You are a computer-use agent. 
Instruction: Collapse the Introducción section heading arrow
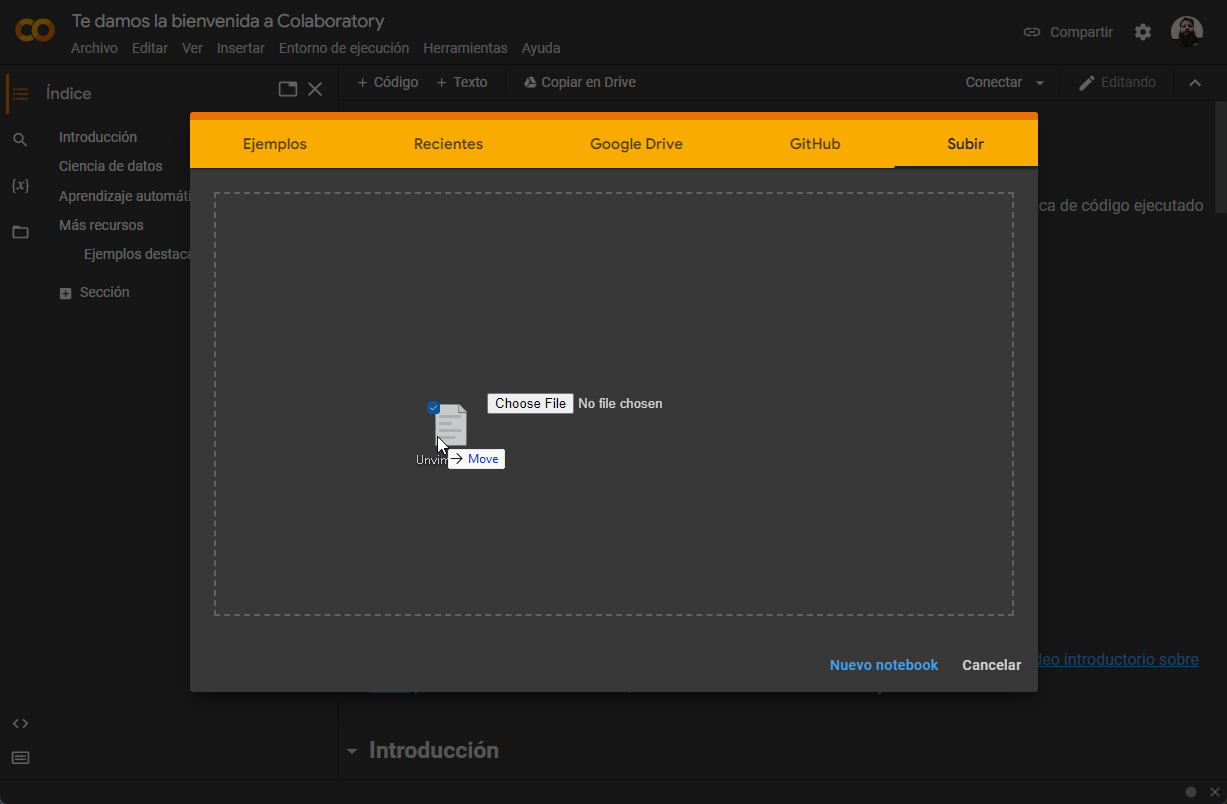(352, 751)
